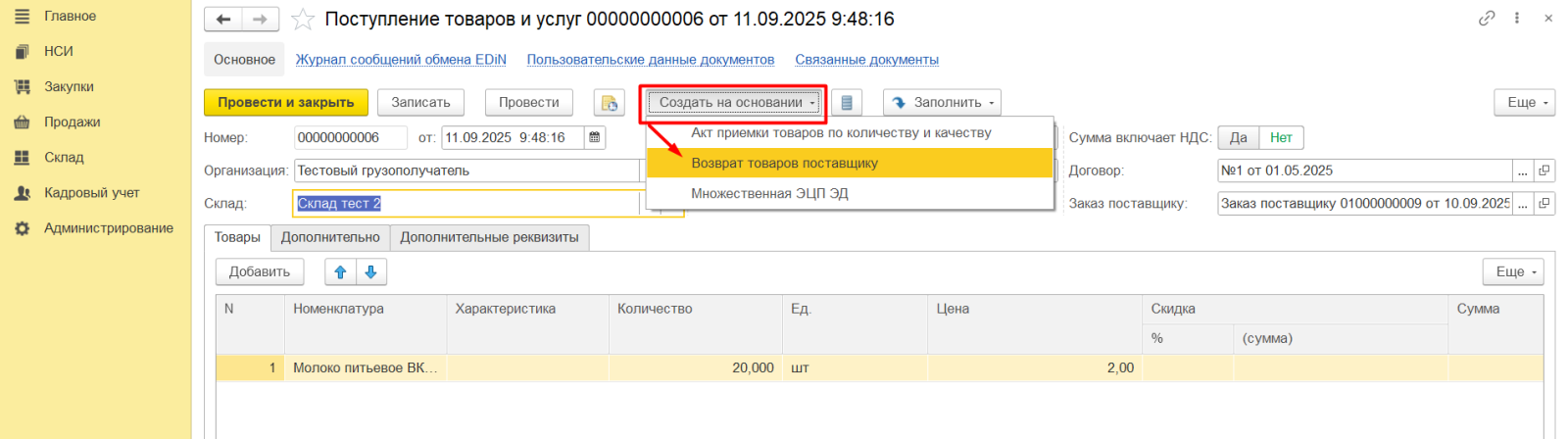Click the Номер input field
The width and height of the screenshot is (1568, 439).
click(x=350, y=138)
